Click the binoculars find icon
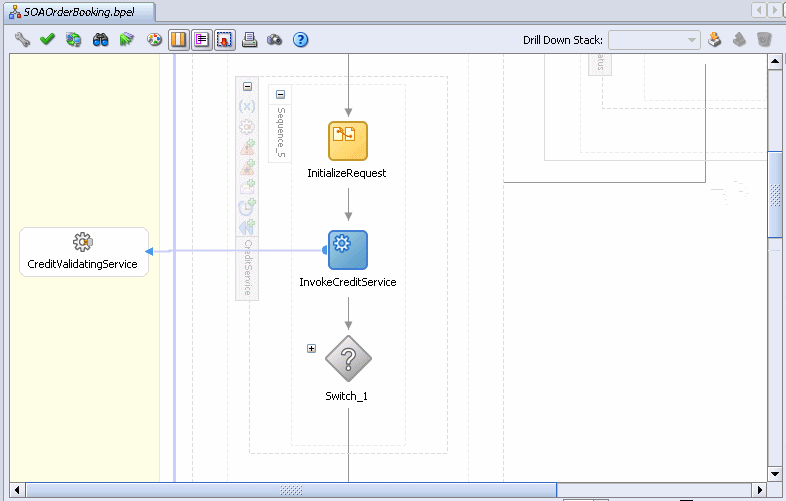 [x=100, y=40]
